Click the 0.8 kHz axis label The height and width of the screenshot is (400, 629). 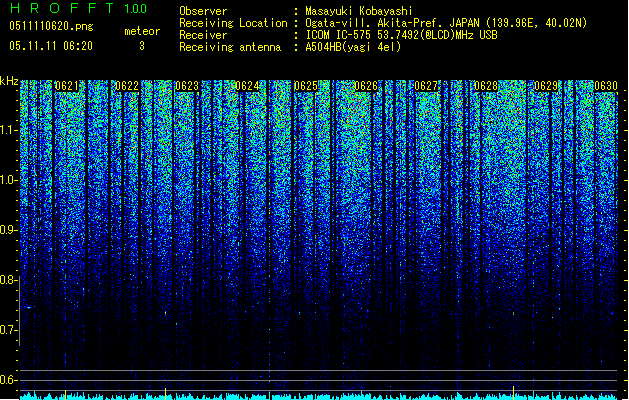pos(8,280)
